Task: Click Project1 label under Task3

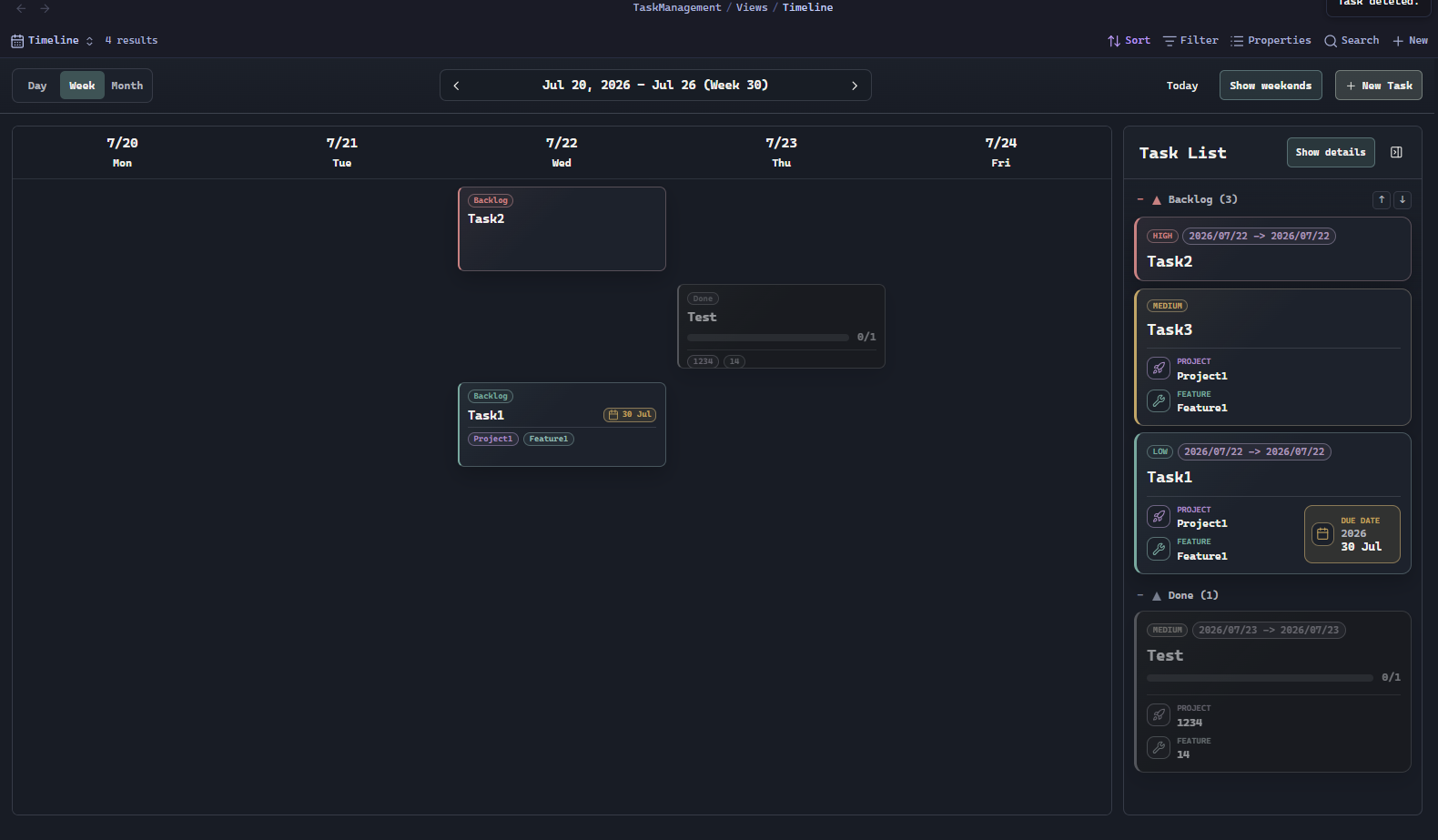Action: coord(1202,376)
